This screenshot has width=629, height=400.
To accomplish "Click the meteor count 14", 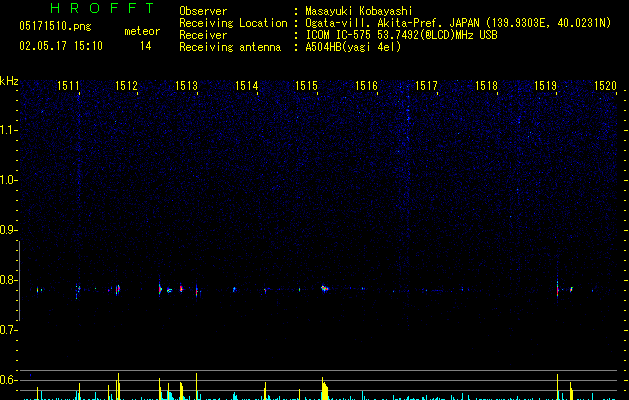I will click(146, 46).
